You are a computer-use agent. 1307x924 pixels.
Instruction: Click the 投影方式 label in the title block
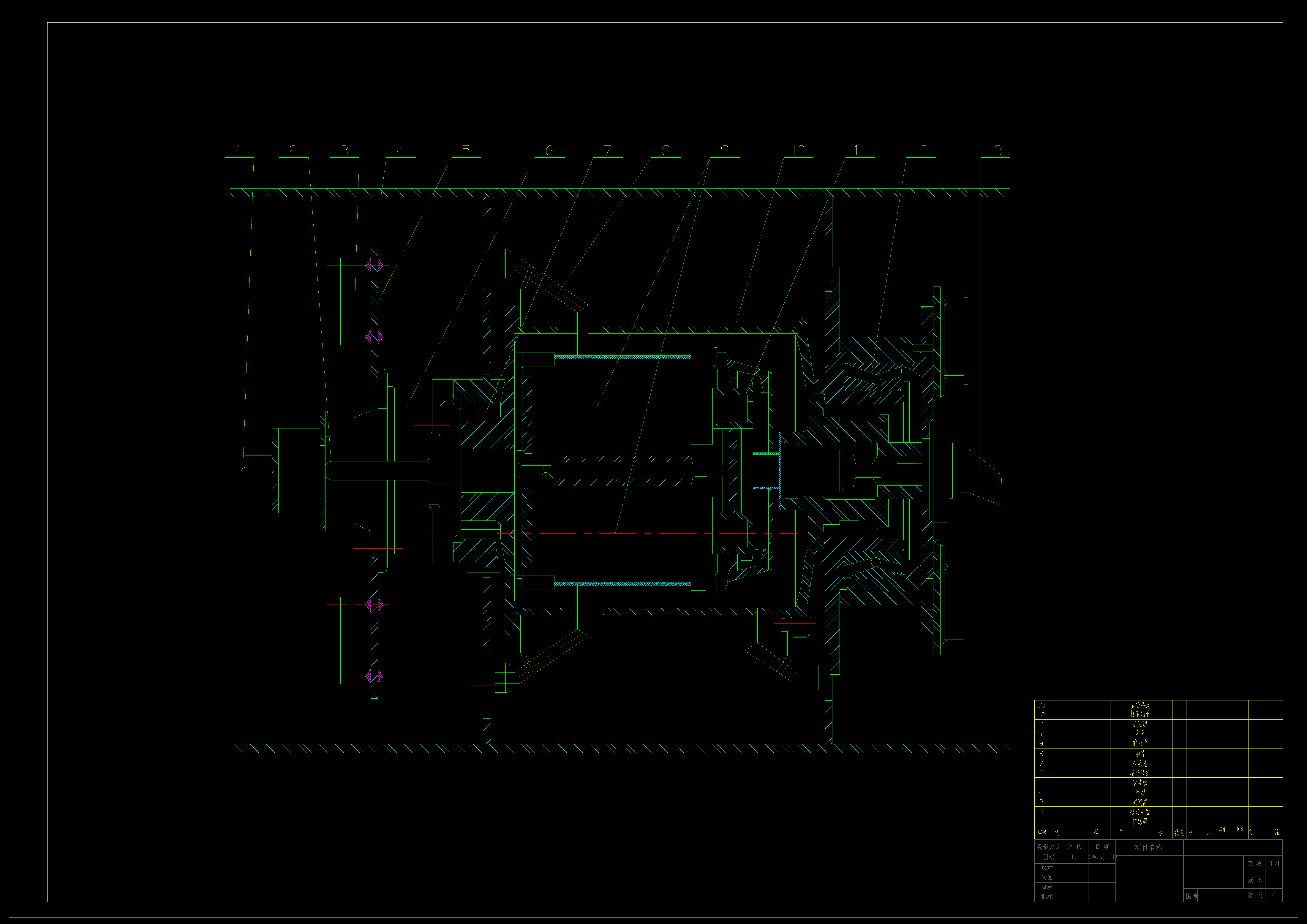click(1049, 847)
